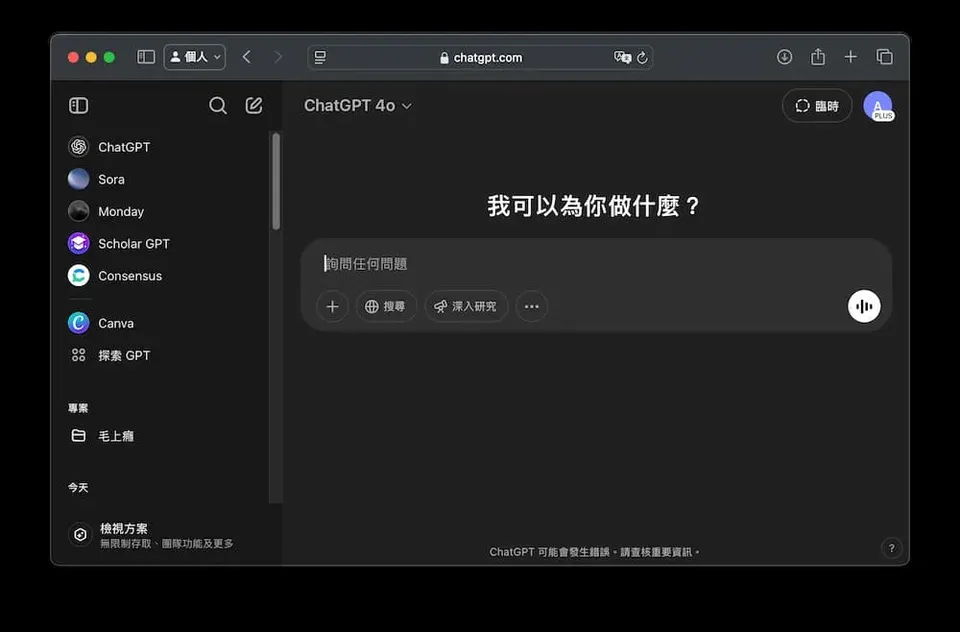
Task: Click the 探索 GPT grid icon
Action: point(78,355)
